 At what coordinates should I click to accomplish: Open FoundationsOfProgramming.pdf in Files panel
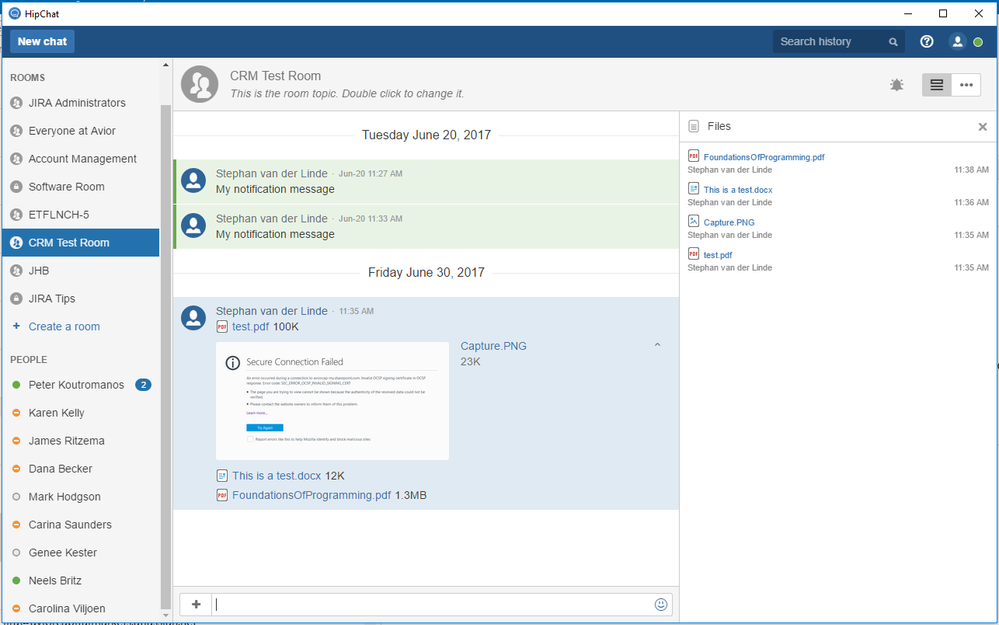click(764, 157)
